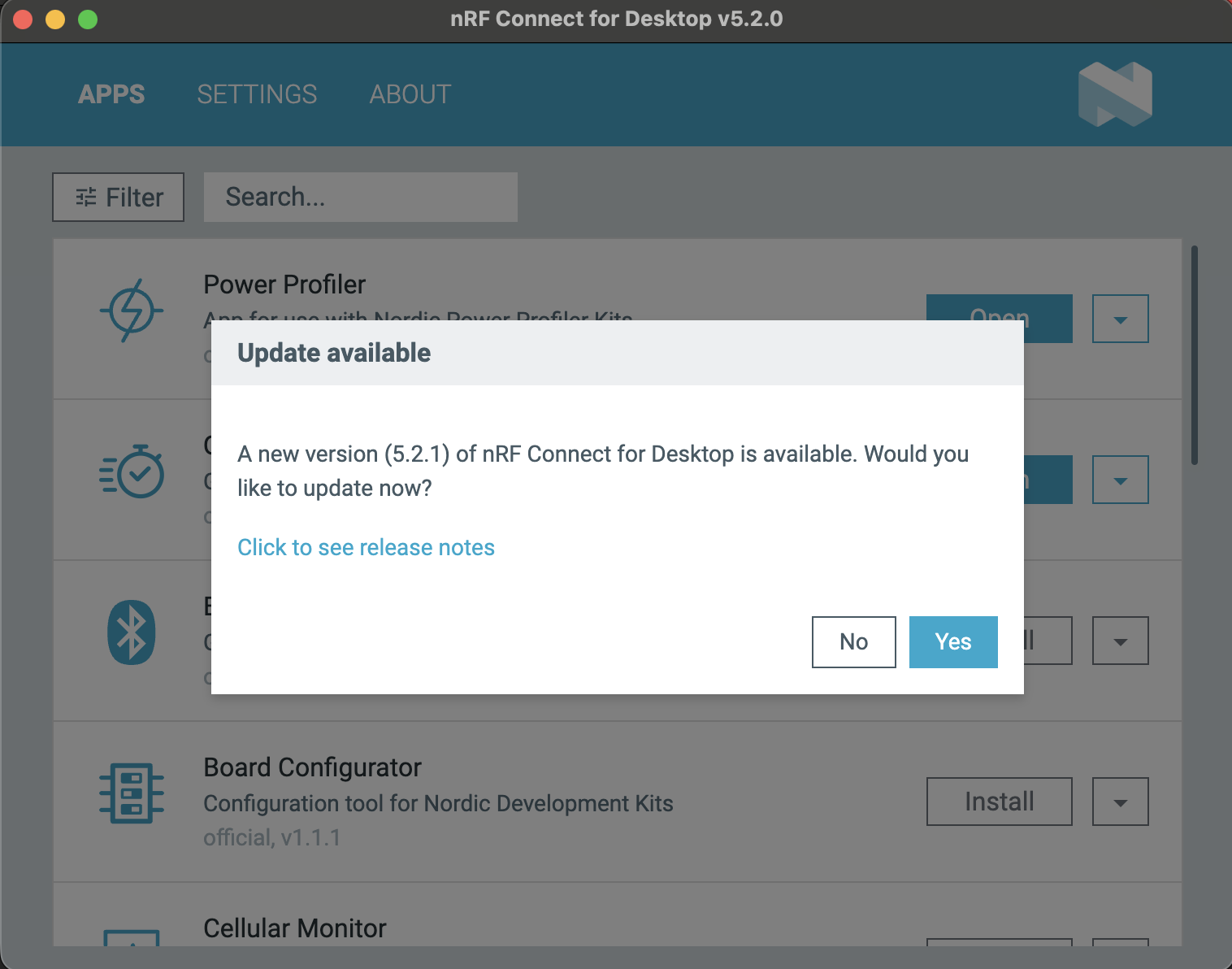Viewport: 1232px width, 969px height.
Task: Open the Filter options
Action: click(x=119, y=197)
